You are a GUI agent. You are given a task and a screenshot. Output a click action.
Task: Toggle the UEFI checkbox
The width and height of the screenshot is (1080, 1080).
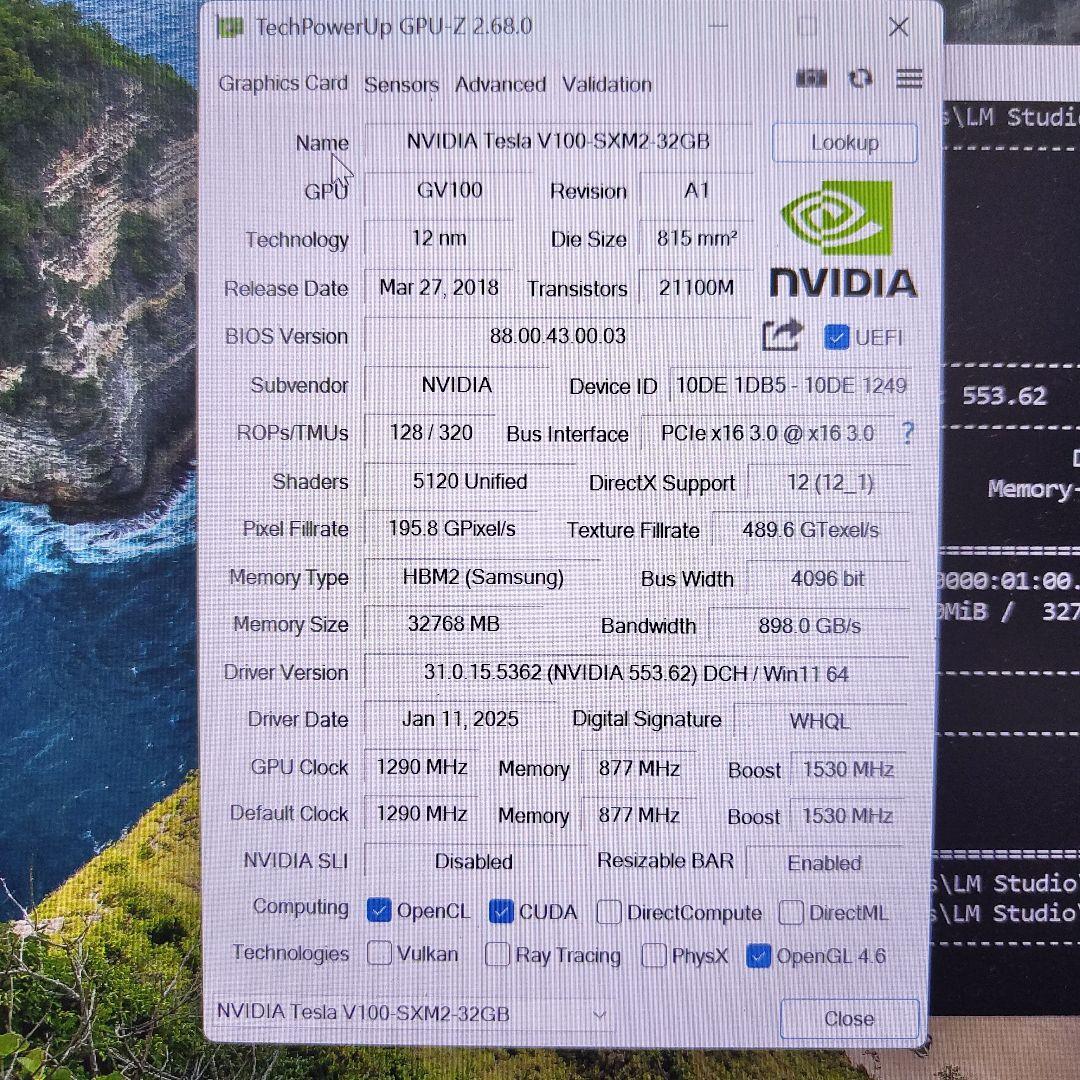pos(837,337)
